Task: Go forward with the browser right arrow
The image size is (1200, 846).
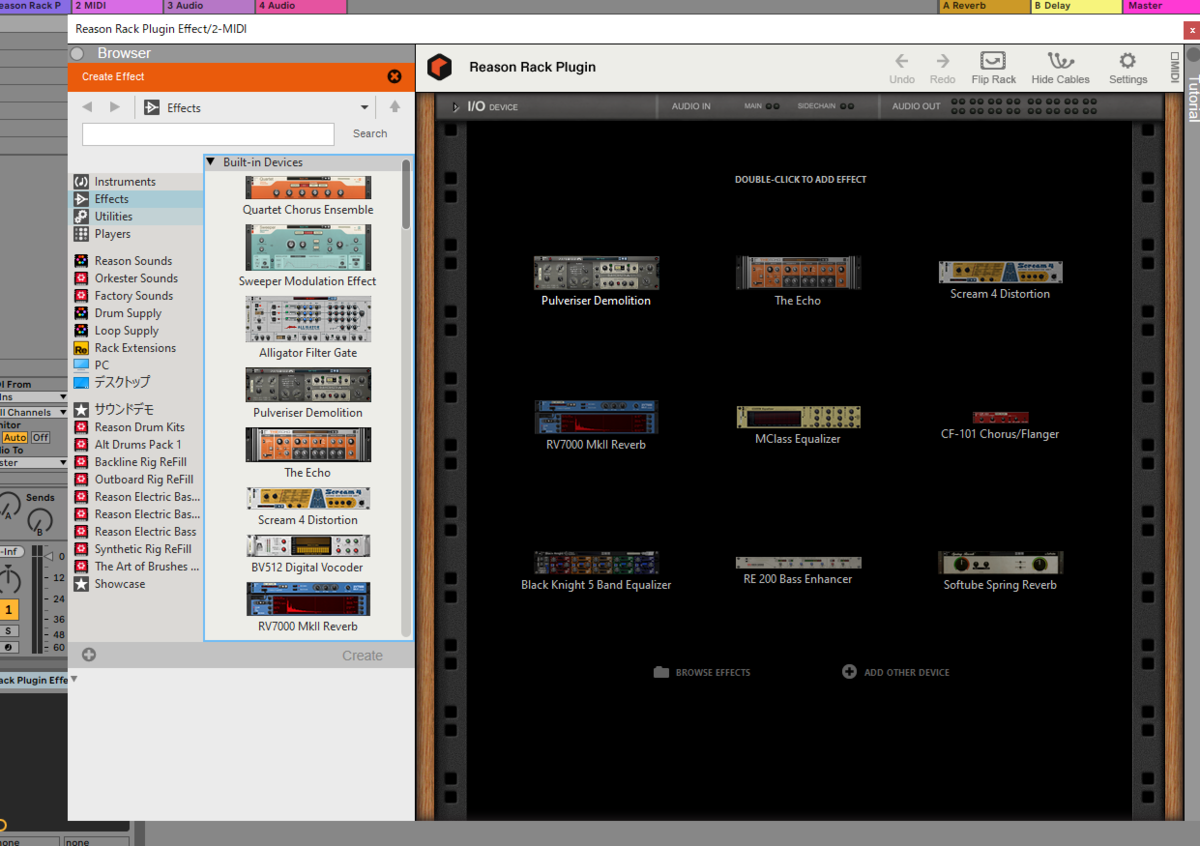Action: (x=115, y=107)
